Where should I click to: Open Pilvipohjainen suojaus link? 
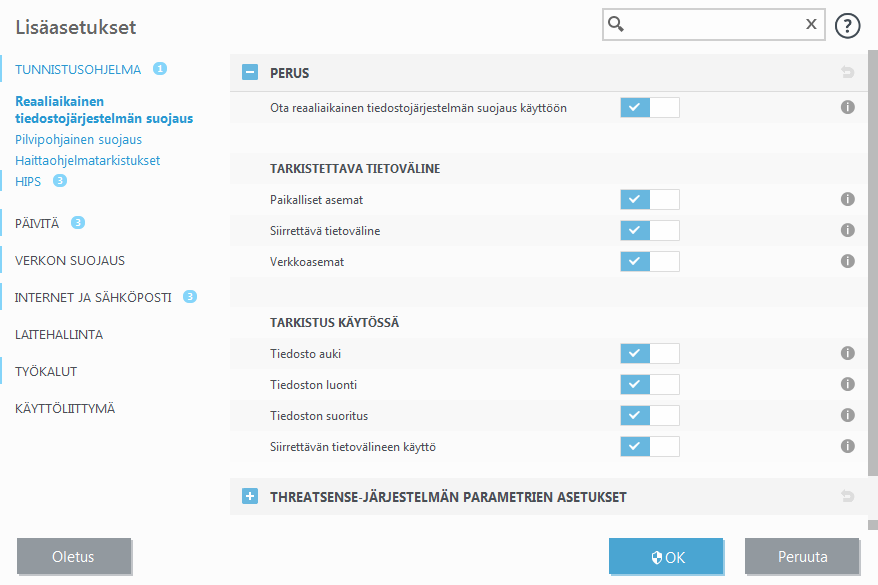point(79,140)
